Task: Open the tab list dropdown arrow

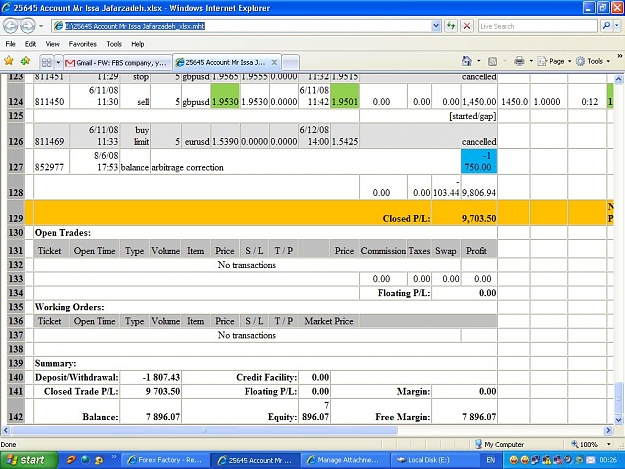Action: tap(58, 63)
